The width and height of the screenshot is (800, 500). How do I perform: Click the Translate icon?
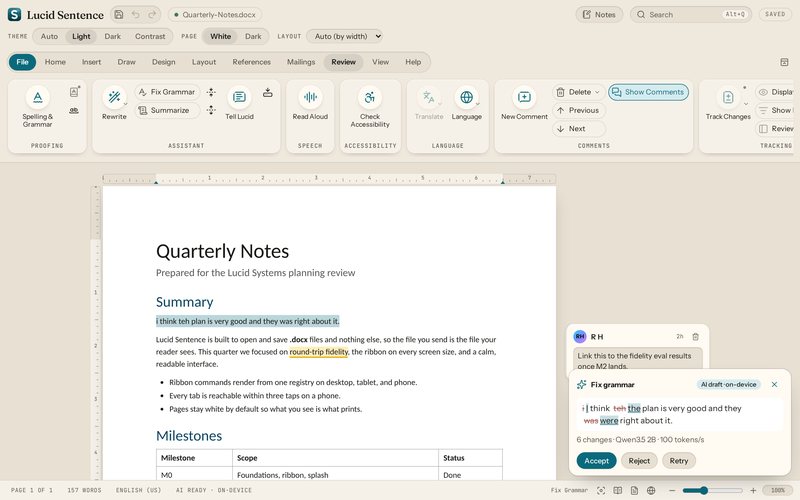pos(429,97)
